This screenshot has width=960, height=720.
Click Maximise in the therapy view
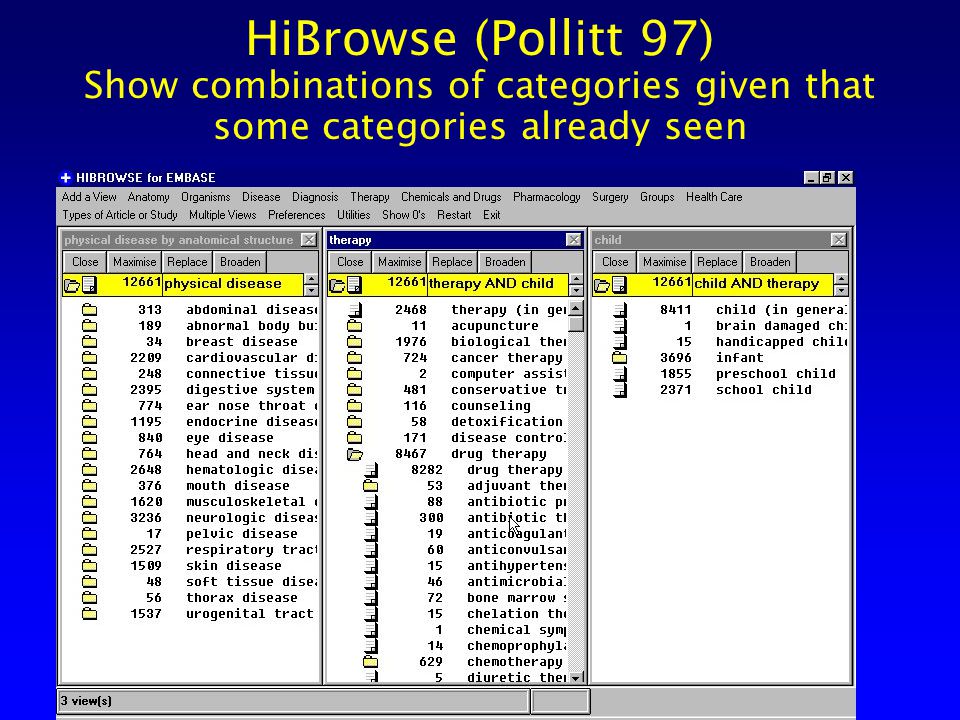(x=400, y=262)
